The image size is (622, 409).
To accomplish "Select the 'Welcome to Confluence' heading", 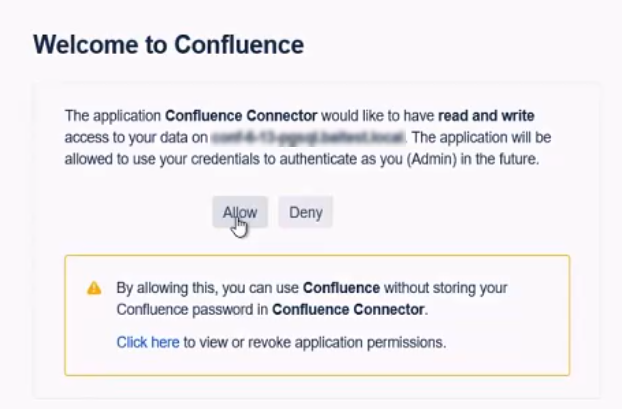I will [x=168, y=45].
